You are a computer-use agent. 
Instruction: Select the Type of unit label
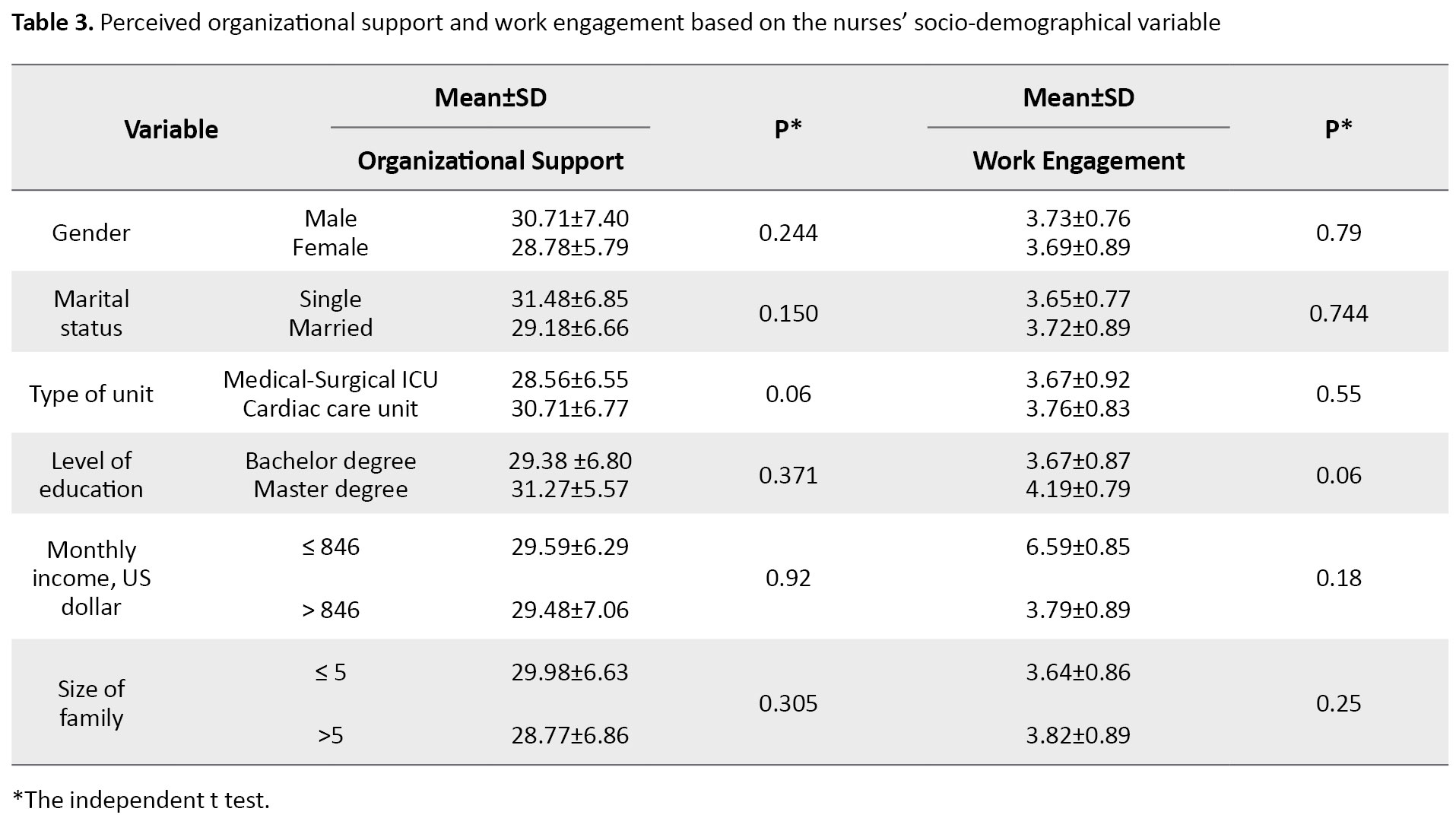[x=91, y=394]
